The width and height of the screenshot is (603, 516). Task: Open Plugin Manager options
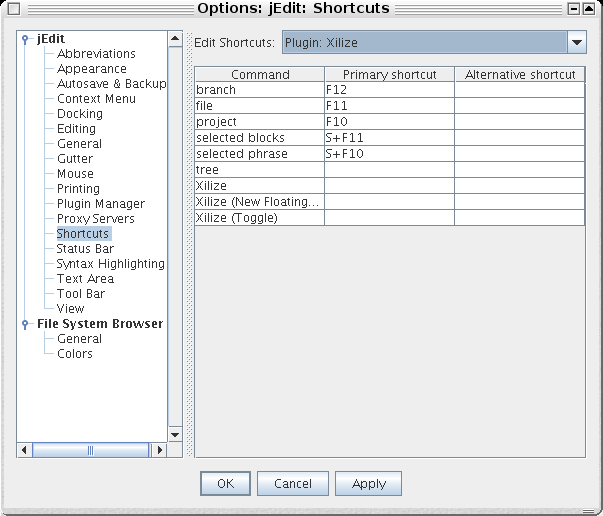click(101, 203)
